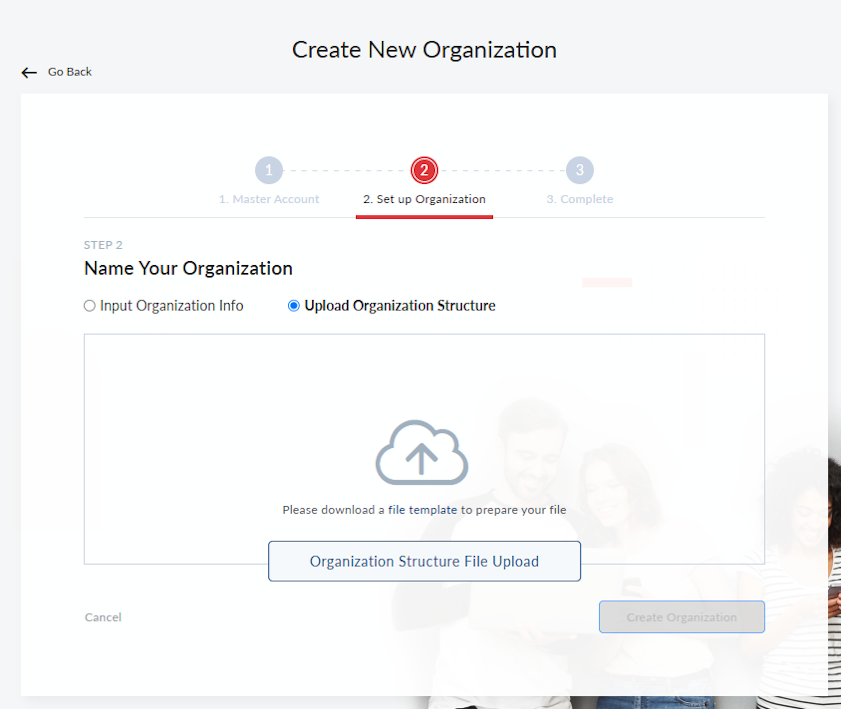Click the step 1 circle in the stepper
841x709 pixels.
click(268, 169)
